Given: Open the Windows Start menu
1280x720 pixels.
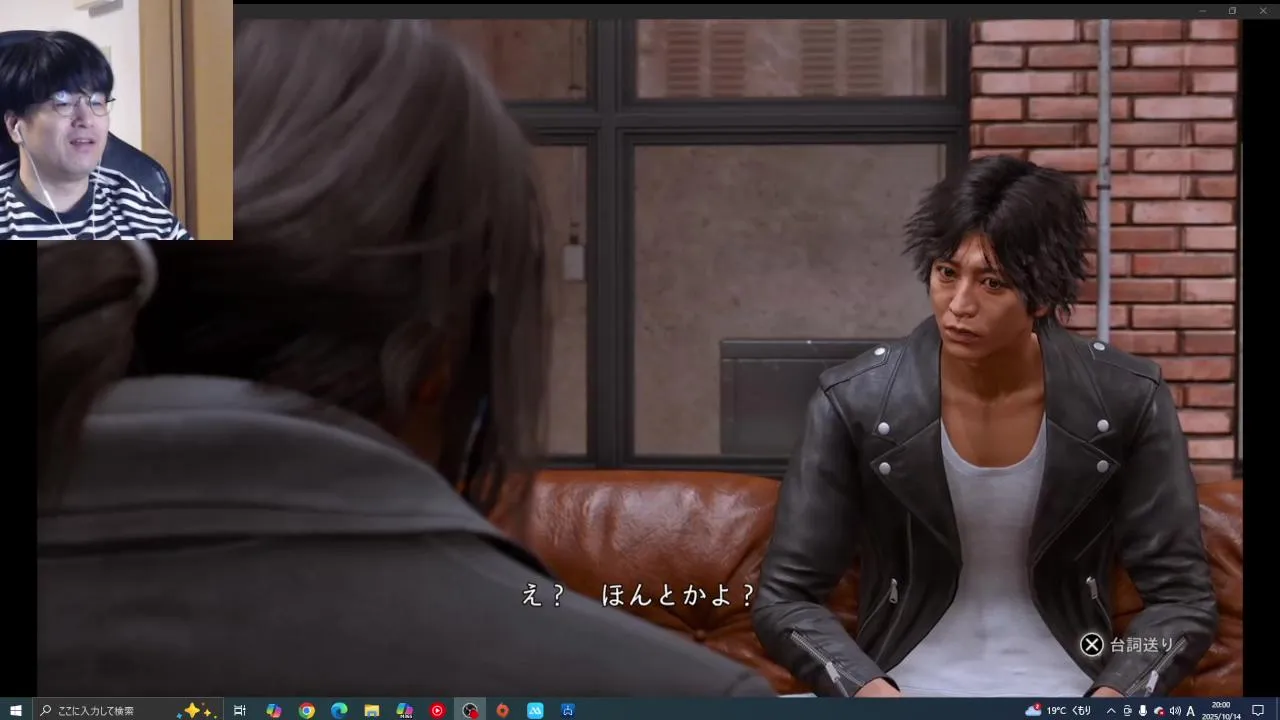Looking at the screenshot, I should point(16,710).
